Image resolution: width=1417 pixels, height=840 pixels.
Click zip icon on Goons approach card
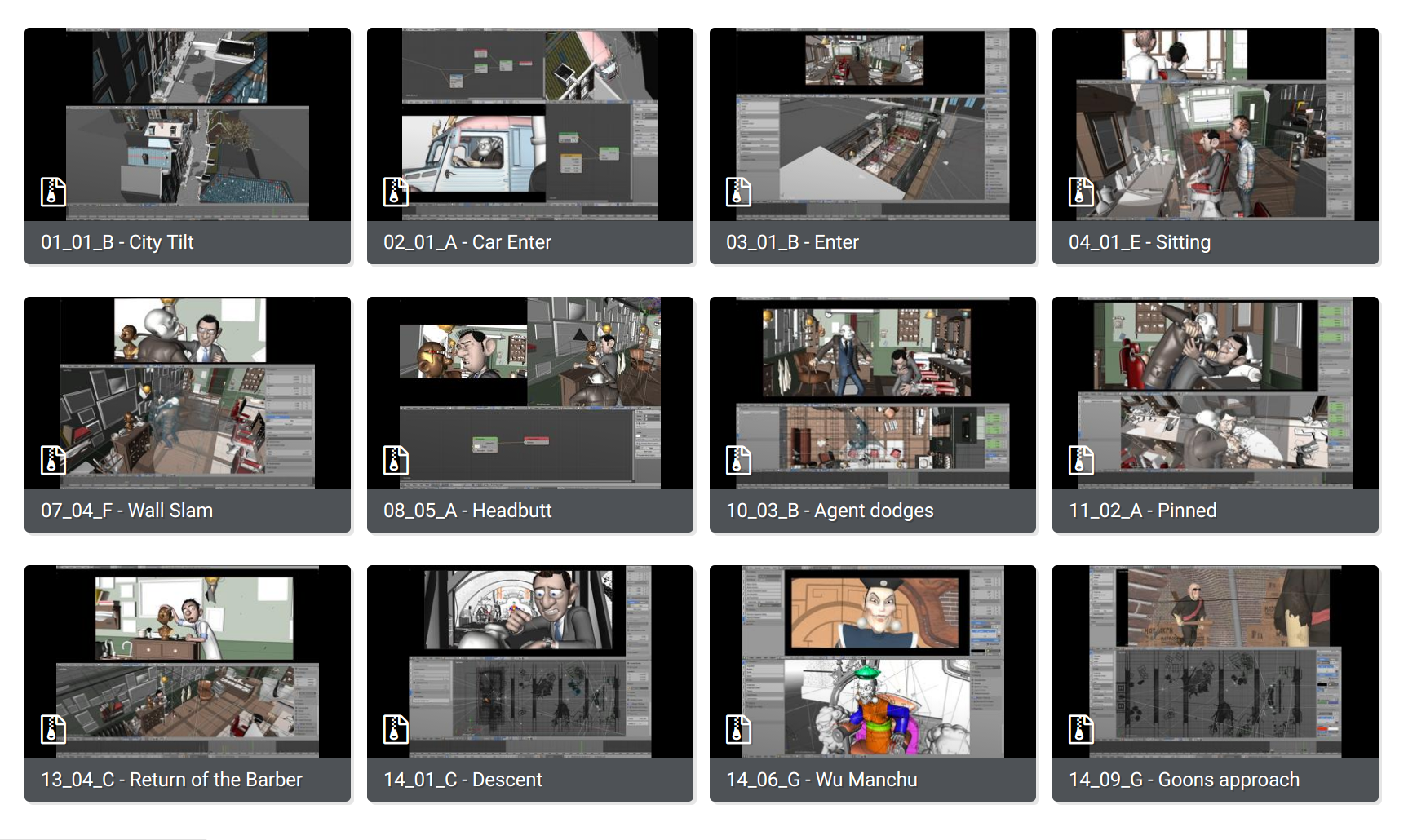[x=1081, y=729]
